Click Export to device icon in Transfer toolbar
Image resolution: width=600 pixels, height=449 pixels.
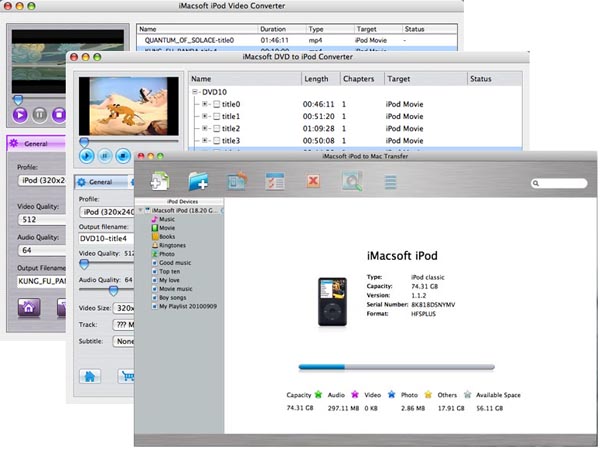(237, 181)
